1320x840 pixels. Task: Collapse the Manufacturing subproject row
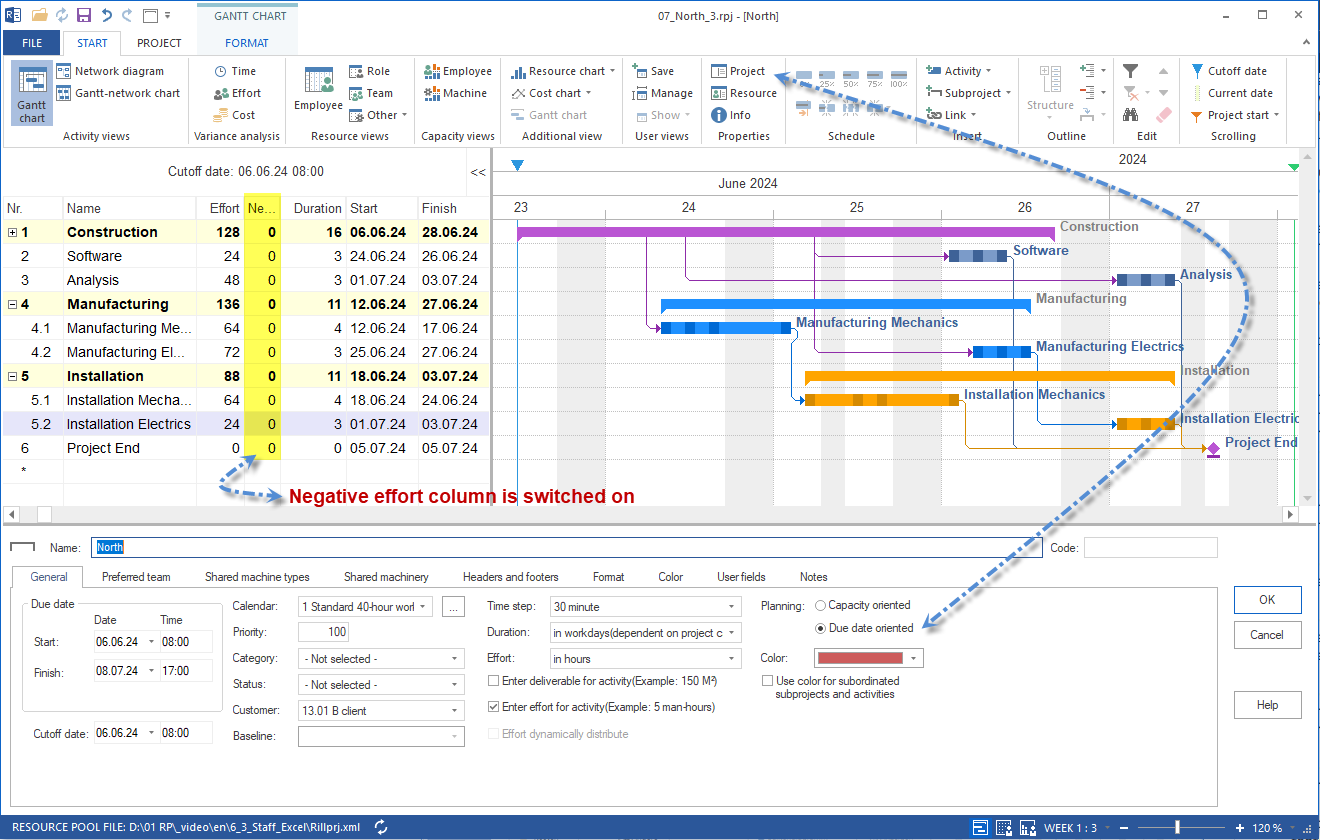[12, 304]
